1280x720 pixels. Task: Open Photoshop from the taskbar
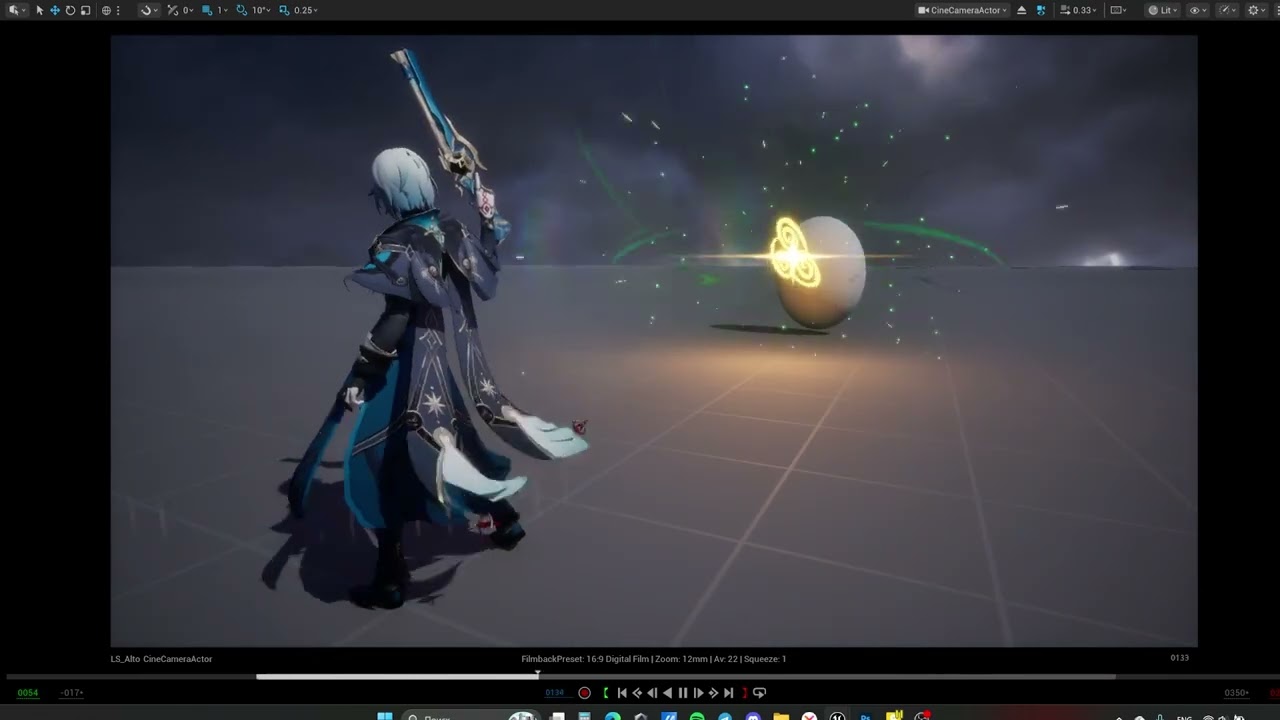865,716
